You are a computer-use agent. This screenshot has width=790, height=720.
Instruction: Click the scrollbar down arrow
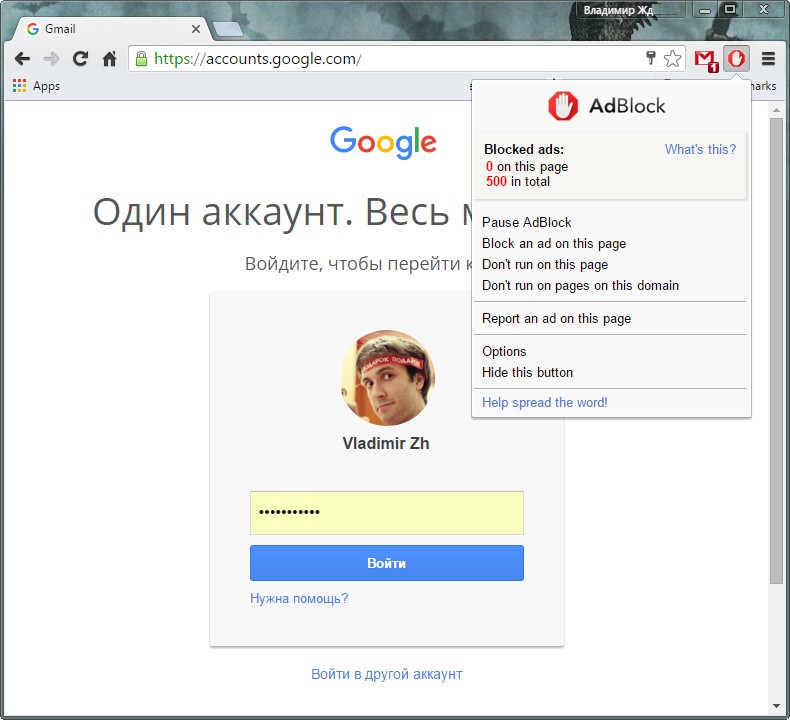(x=776, y=706)
